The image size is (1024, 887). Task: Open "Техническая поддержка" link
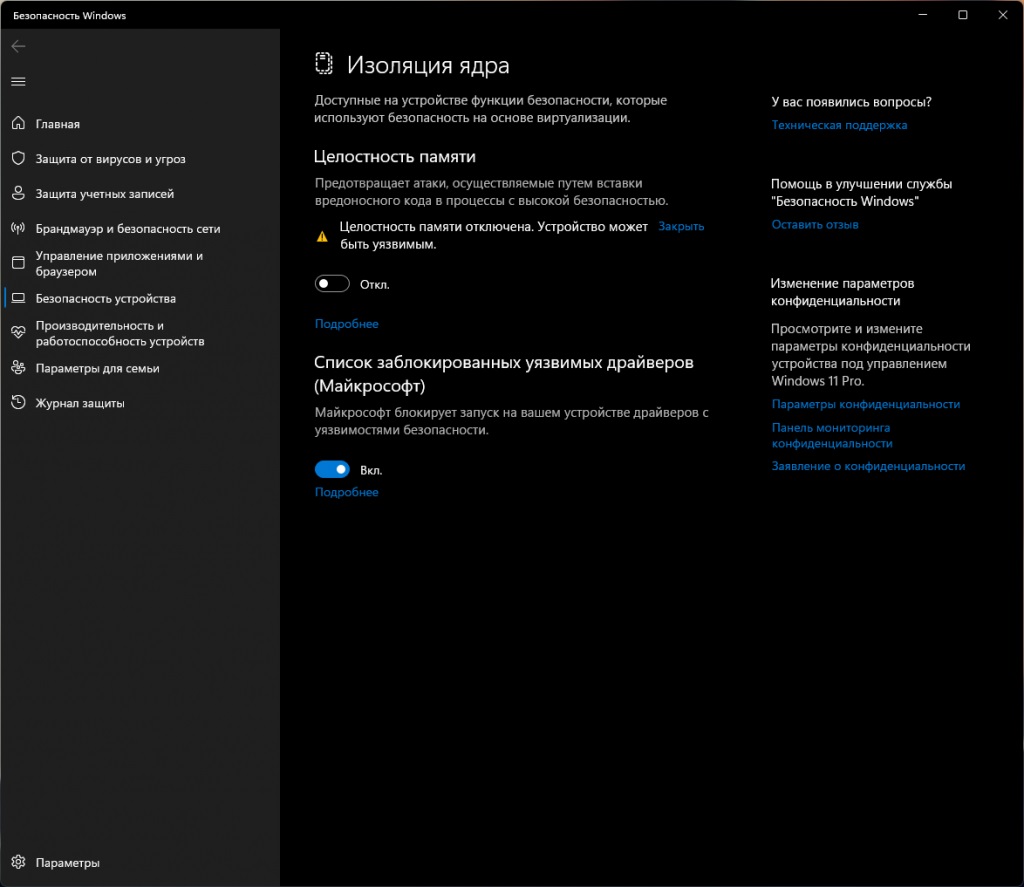(x=839, y=125)
